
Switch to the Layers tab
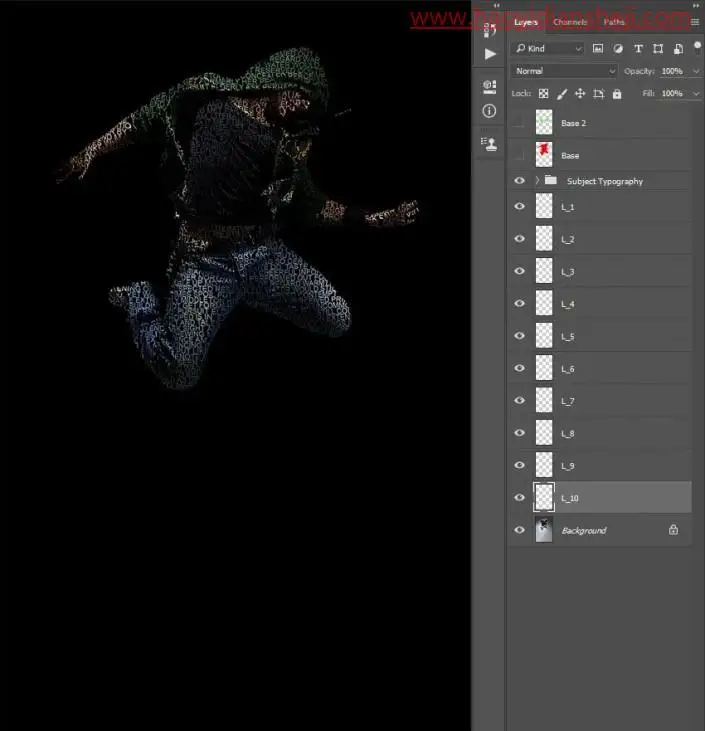click(526, 22)
